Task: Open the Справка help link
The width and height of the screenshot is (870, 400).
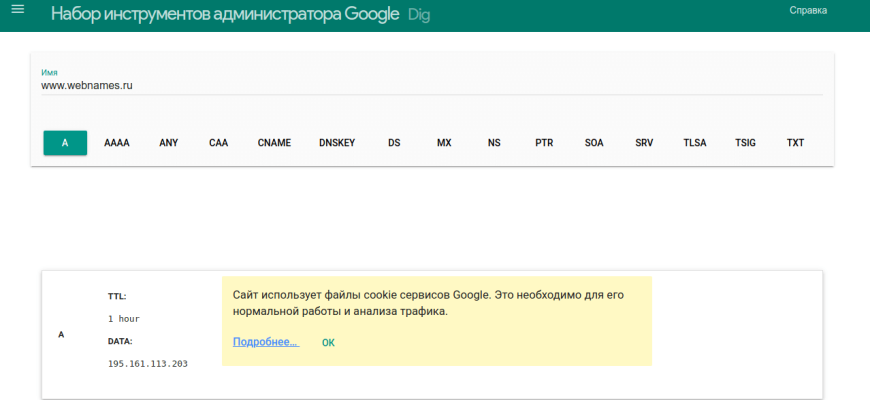Action: [x=808, y=11]
